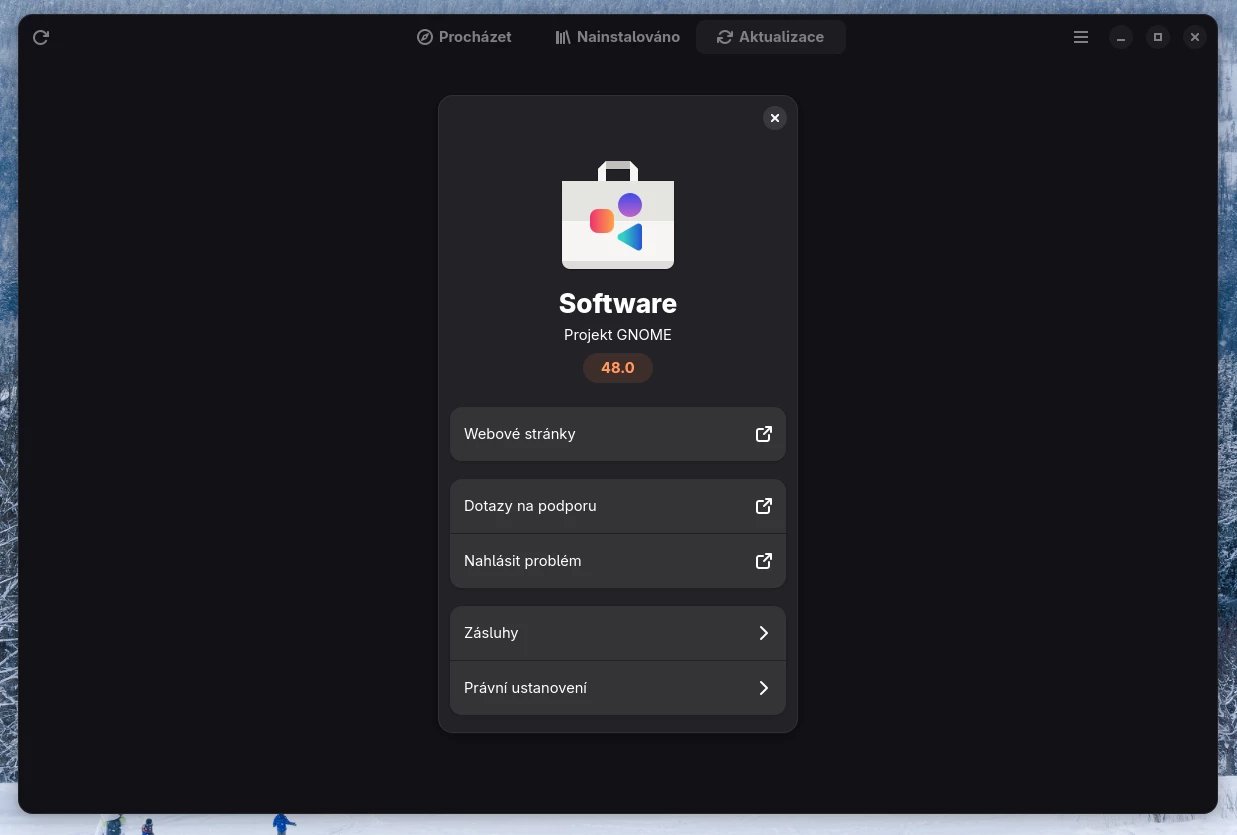The image size is (1237, 835).
Task: Open Dotazy na podporu row
Action: click(x=618, y=506)
